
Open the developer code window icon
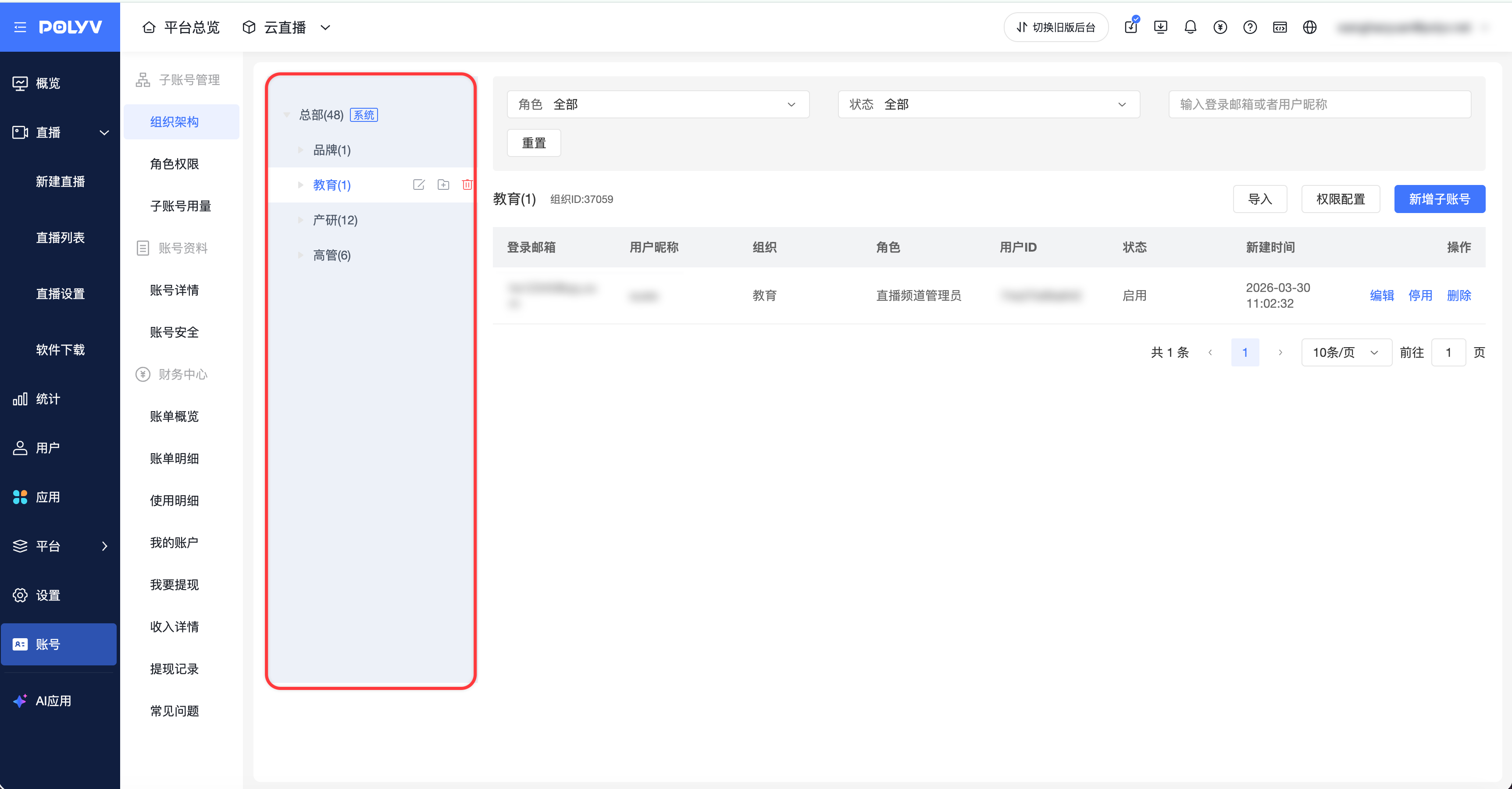coord(1280,27)
